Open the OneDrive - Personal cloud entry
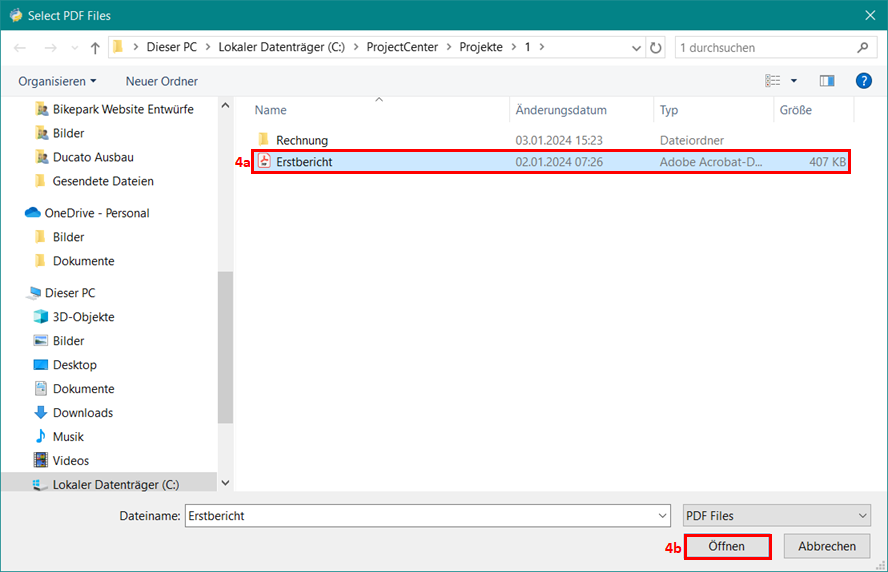The image size is (888, 572). pos(96,213)
